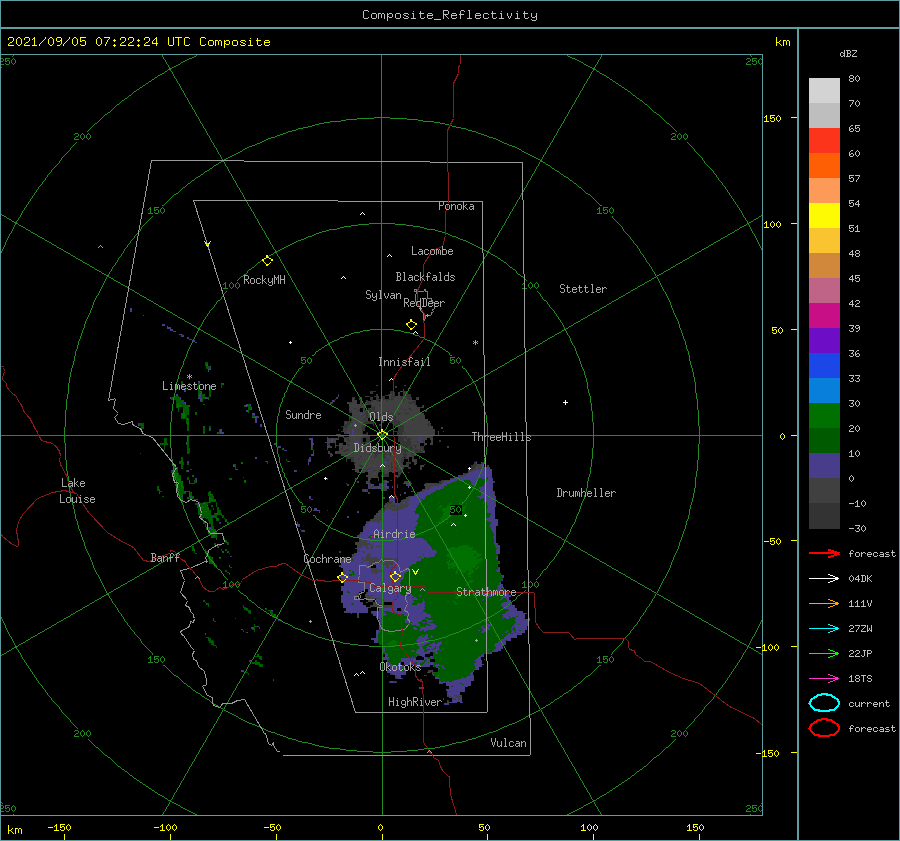This screenshot has height=841, width=900.
Task: Click the yellow radar site diamond at center
Action: click(x=382, y=435)
